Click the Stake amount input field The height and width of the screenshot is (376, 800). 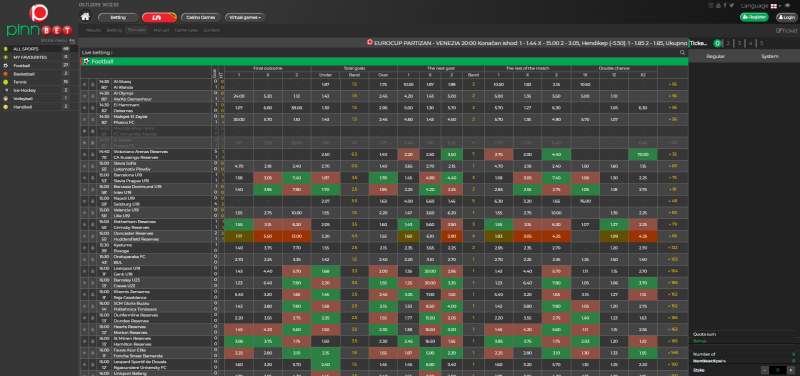pyautogui.click(x=779, y=370)
